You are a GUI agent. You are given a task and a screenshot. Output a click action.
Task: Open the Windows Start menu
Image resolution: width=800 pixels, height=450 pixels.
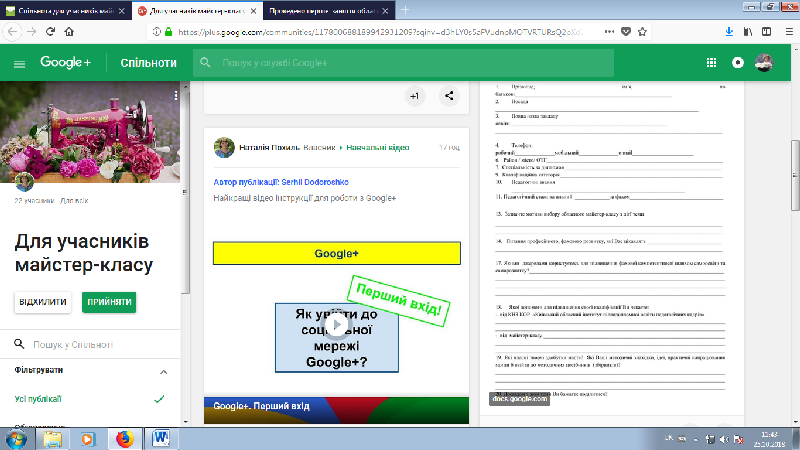pyautogui.click(x=16, y=439)
